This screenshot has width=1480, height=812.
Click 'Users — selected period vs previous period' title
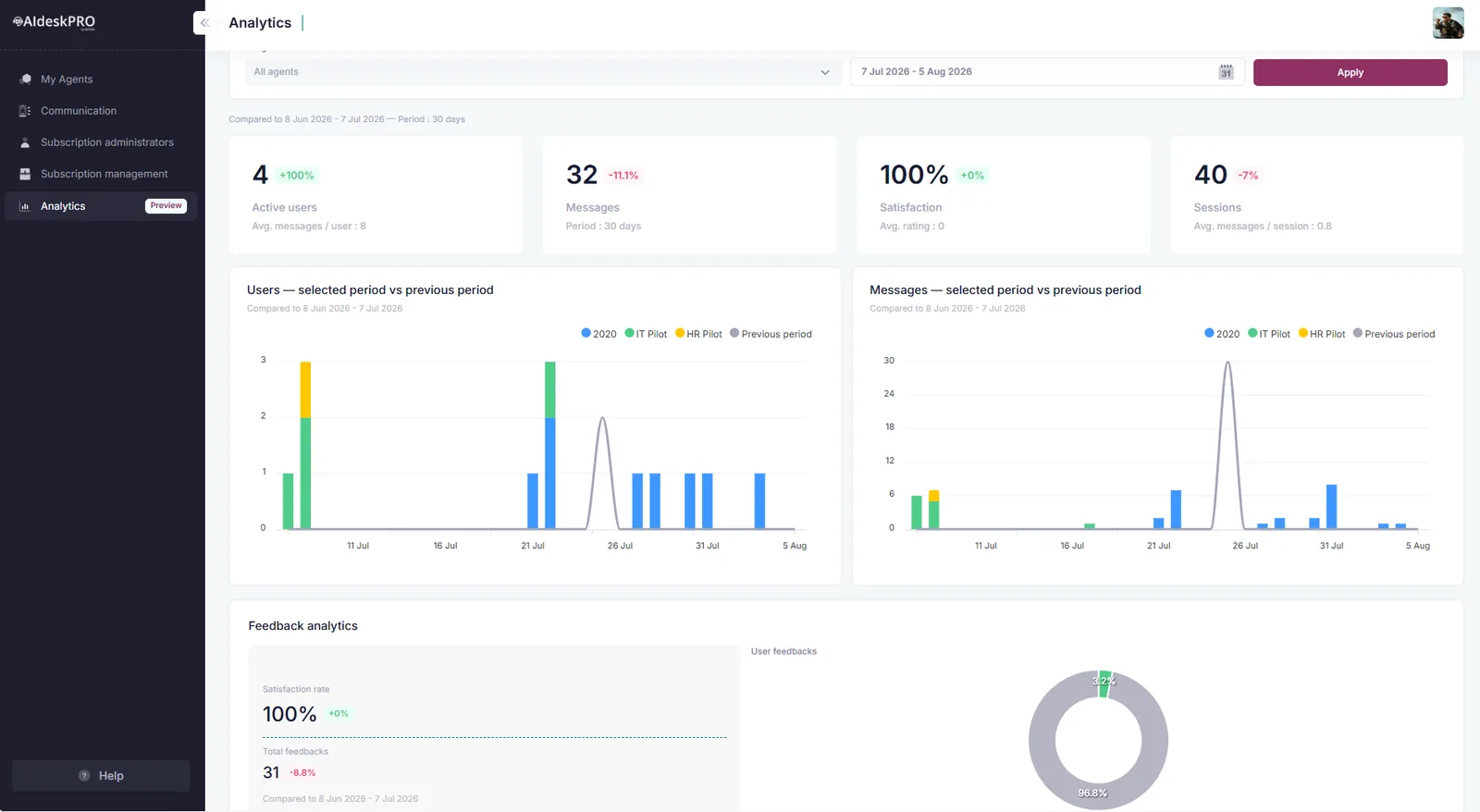point(370,290)
